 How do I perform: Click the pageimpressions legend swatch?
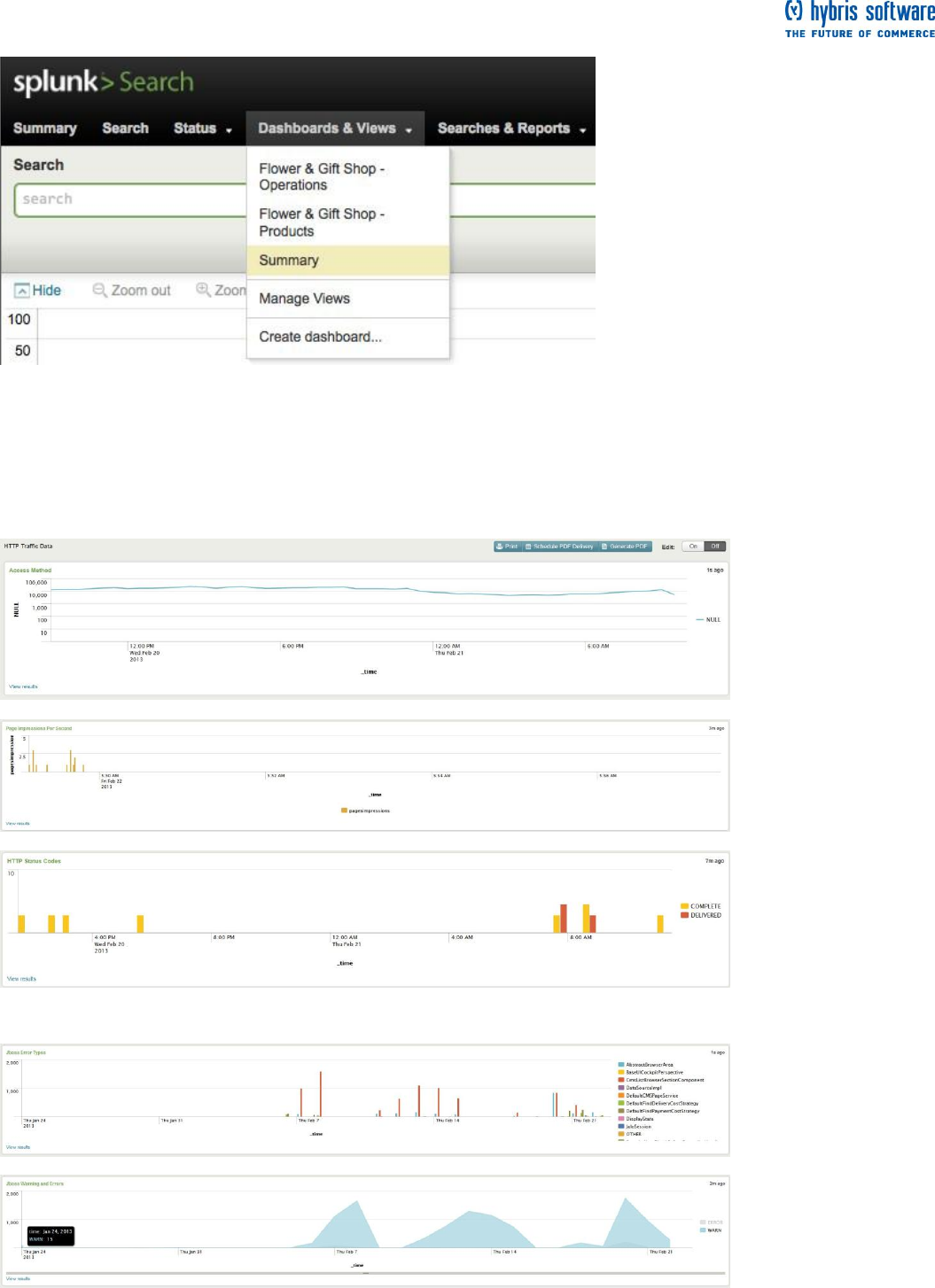pyautogui.click(x=344, y=811)
